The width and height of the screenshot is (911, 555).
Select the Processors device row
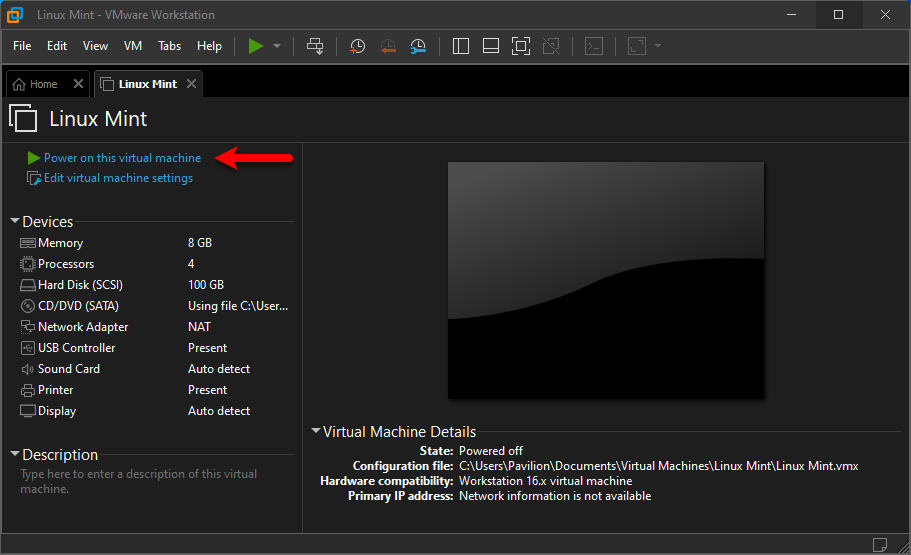[156, 264]
